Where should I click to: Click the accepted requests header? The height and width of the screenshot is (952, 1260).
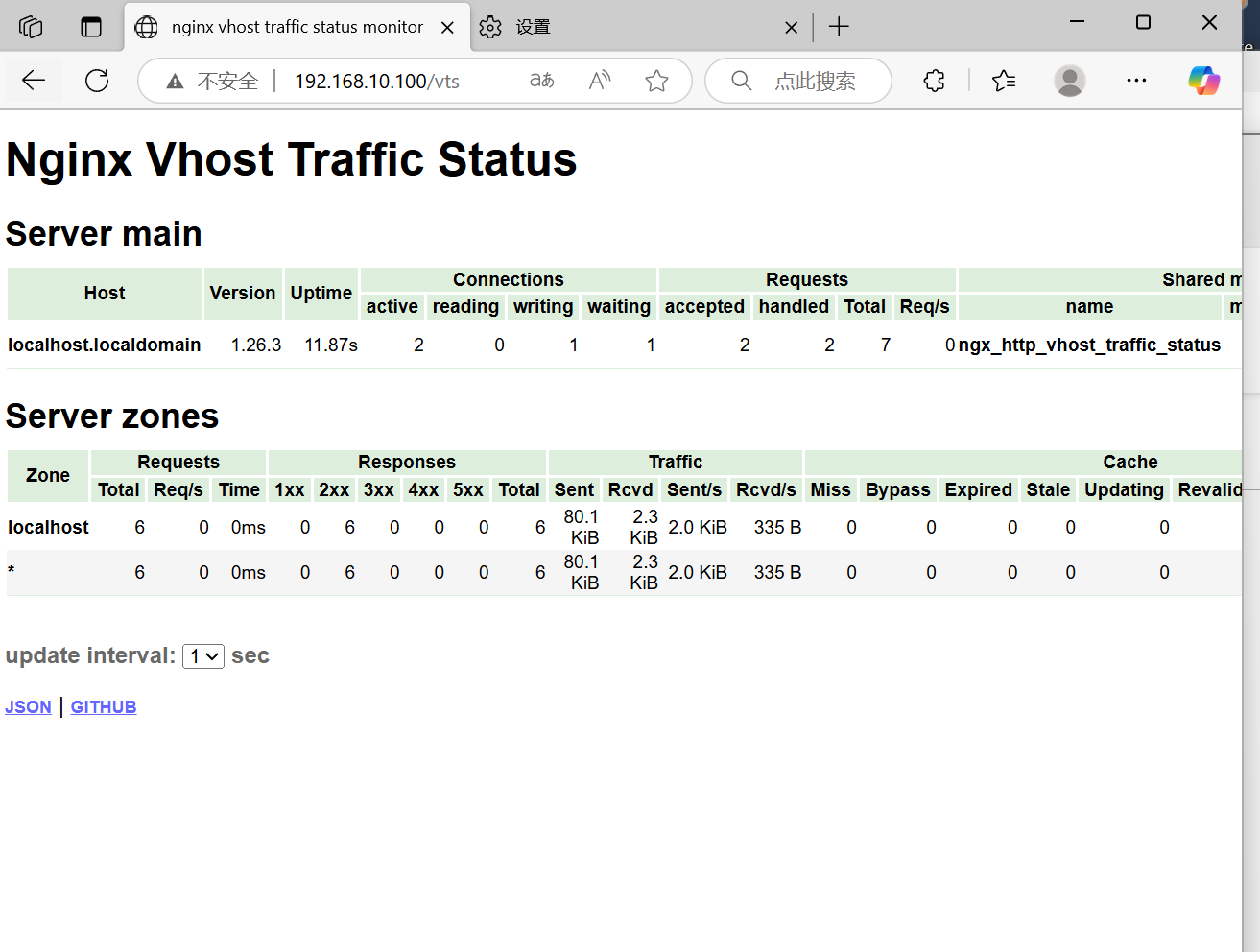(704, 306)
